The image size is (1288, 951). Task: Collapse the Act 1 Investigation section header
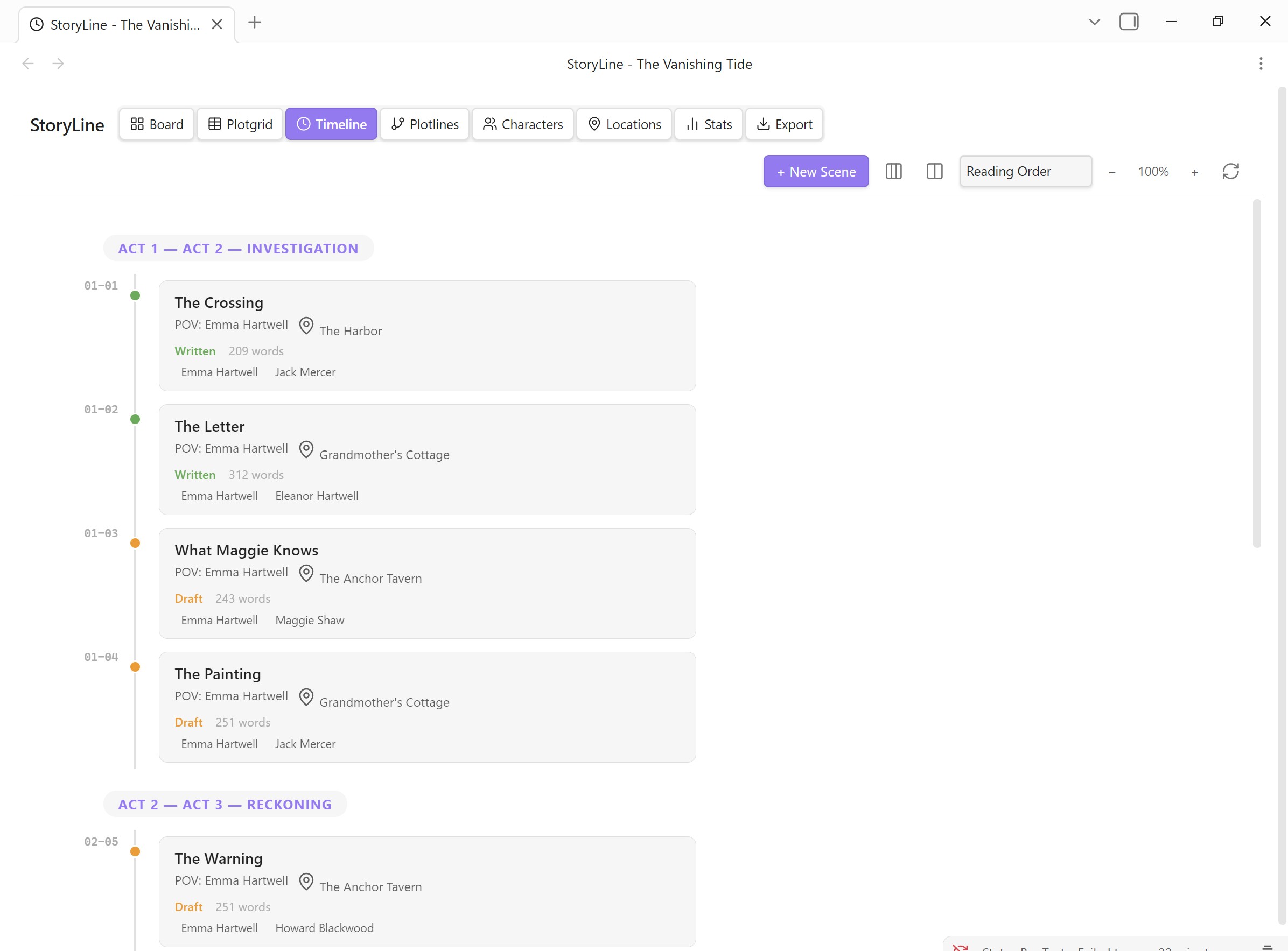tap(239, 249)
